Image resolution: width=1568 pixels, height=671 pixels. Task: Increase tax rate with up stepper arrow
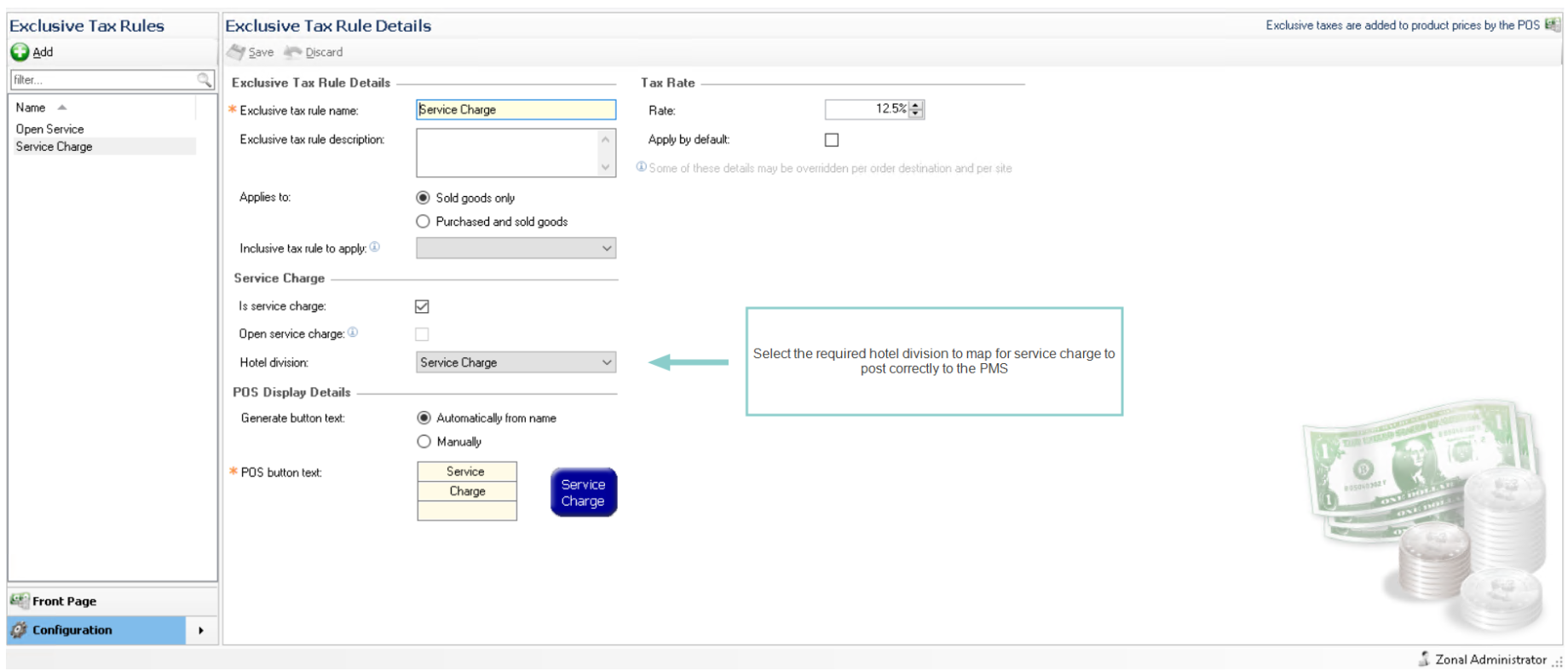[916, 105]
